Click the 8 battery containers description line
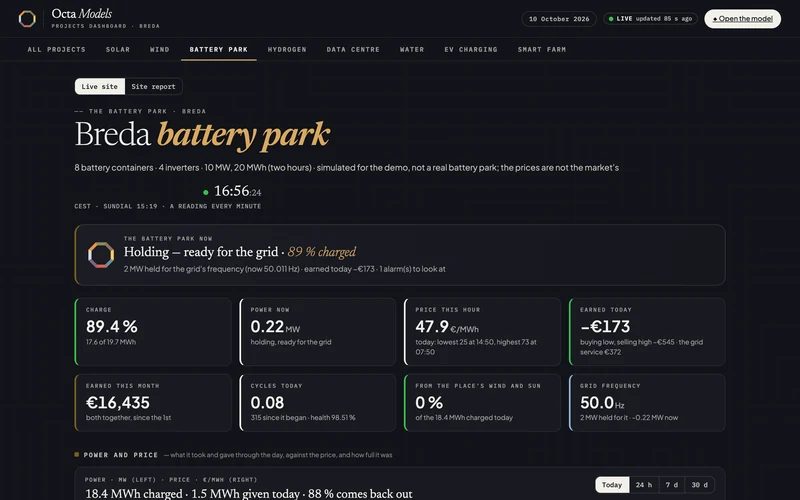Viewport: 800px width, 500px height. pos(346,167)
